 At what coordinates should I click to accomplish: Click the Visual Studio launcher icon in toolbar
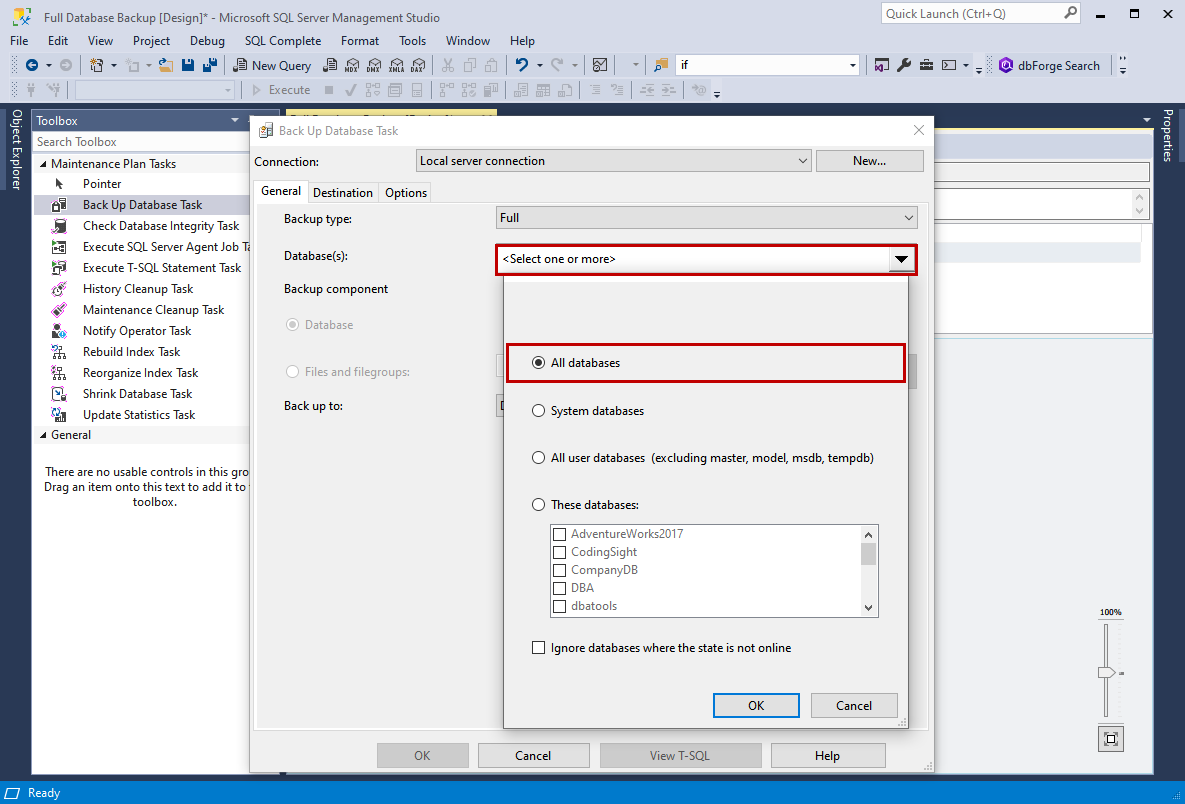tap(880, 66)
